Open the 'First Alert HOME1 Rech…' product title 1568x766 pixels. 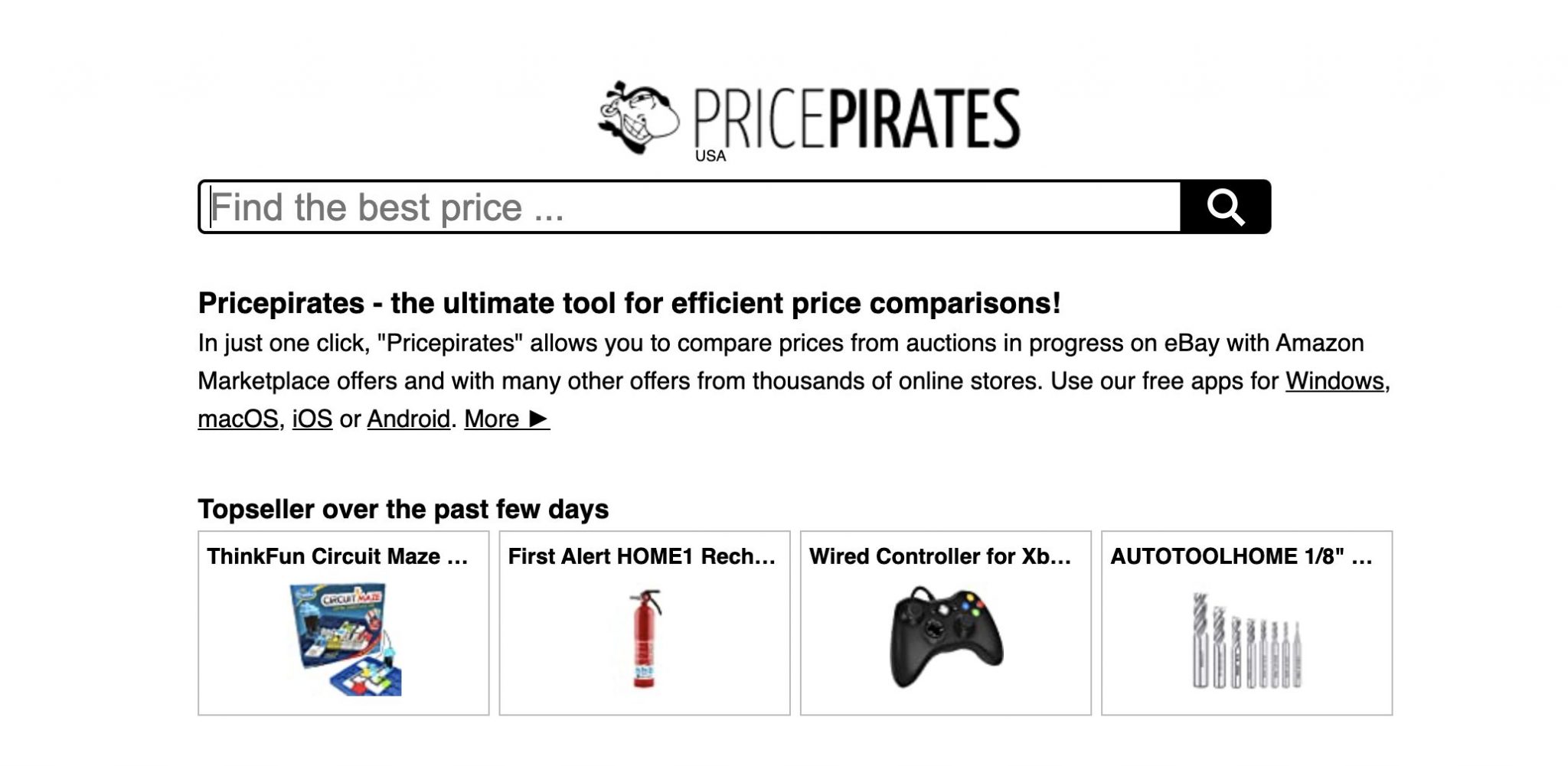click(x=642, y=556)
